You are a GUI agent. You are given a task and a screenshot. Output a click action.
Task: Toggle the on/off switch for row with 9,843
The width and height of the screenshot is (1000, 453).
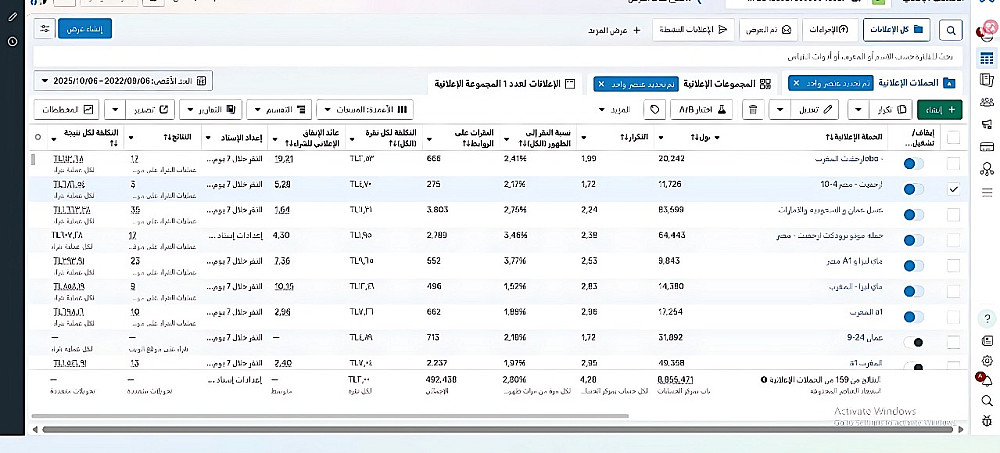pyautogui.click(x=914, y=266)
